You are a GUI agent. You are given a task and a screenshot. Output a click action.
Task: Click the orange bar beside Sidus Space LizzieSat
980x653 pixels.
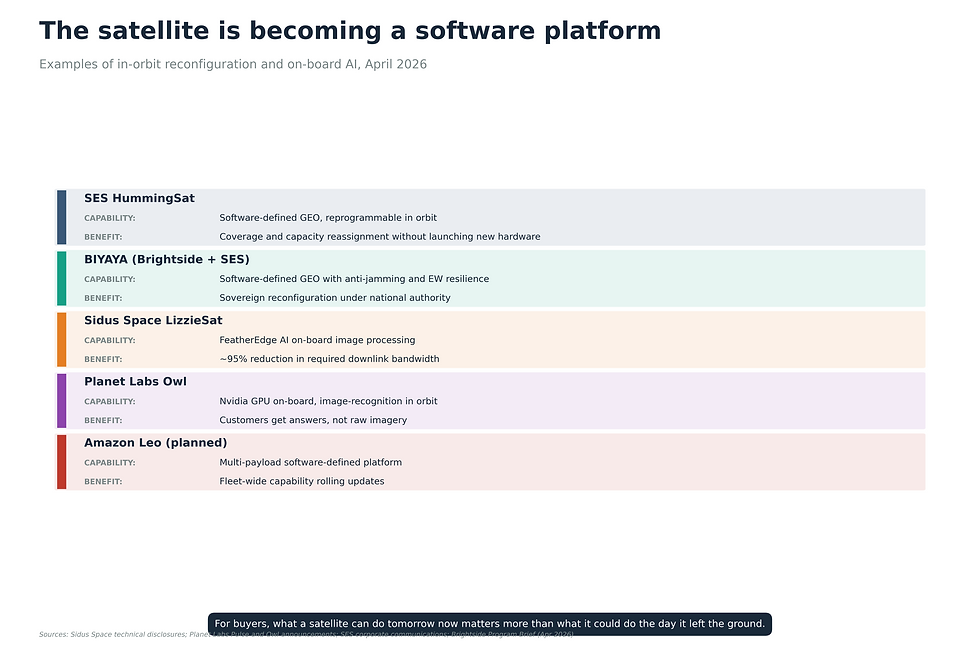pyautogui.click(x=61, y=340)
